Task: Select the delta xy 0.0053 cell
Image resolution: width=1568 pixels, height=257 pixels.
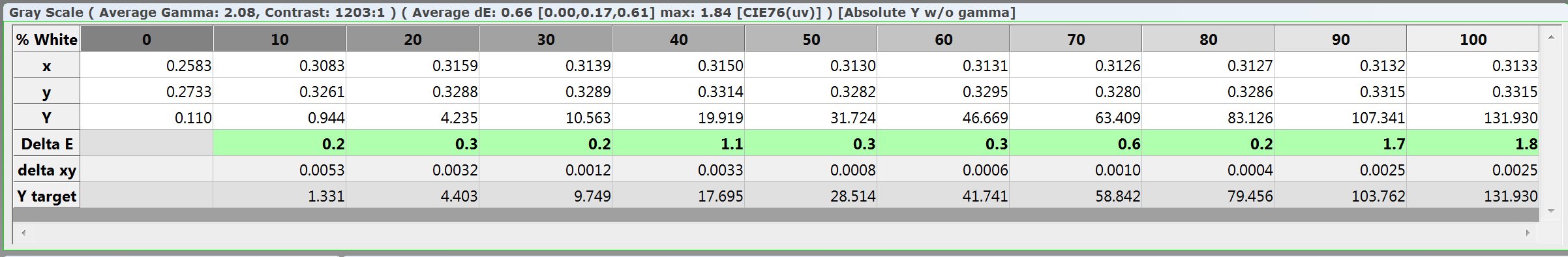Action: click(280, 170)
